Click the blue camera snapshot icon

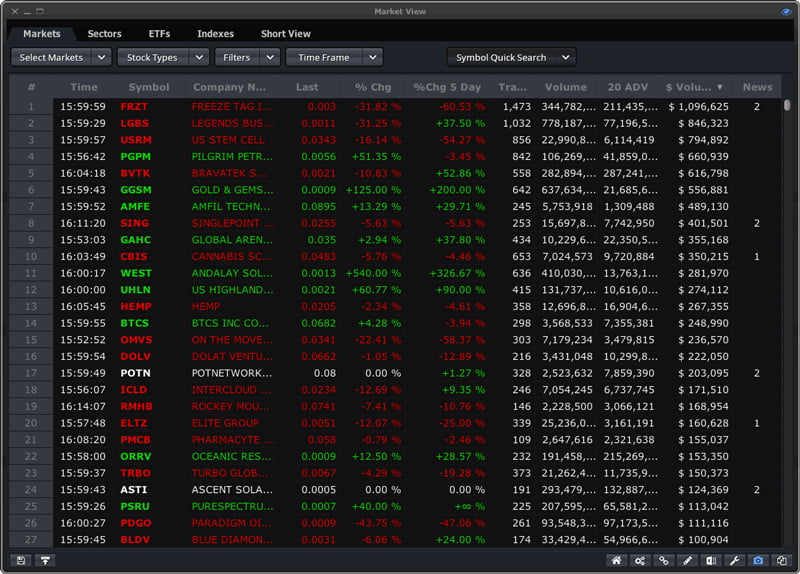pos(757,561)
